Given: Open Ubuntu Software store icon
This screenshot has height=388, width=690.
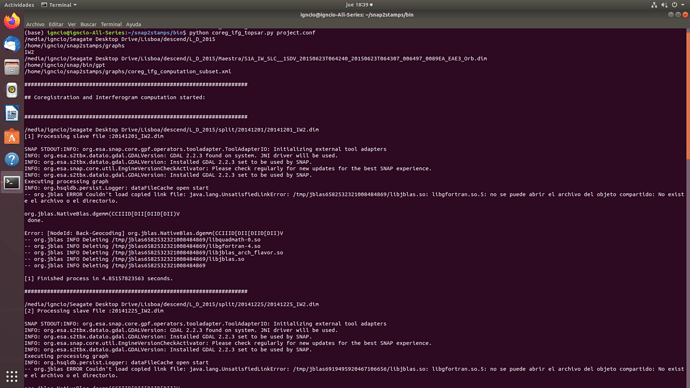Looking at the screenshot, I should pos(12,136).
